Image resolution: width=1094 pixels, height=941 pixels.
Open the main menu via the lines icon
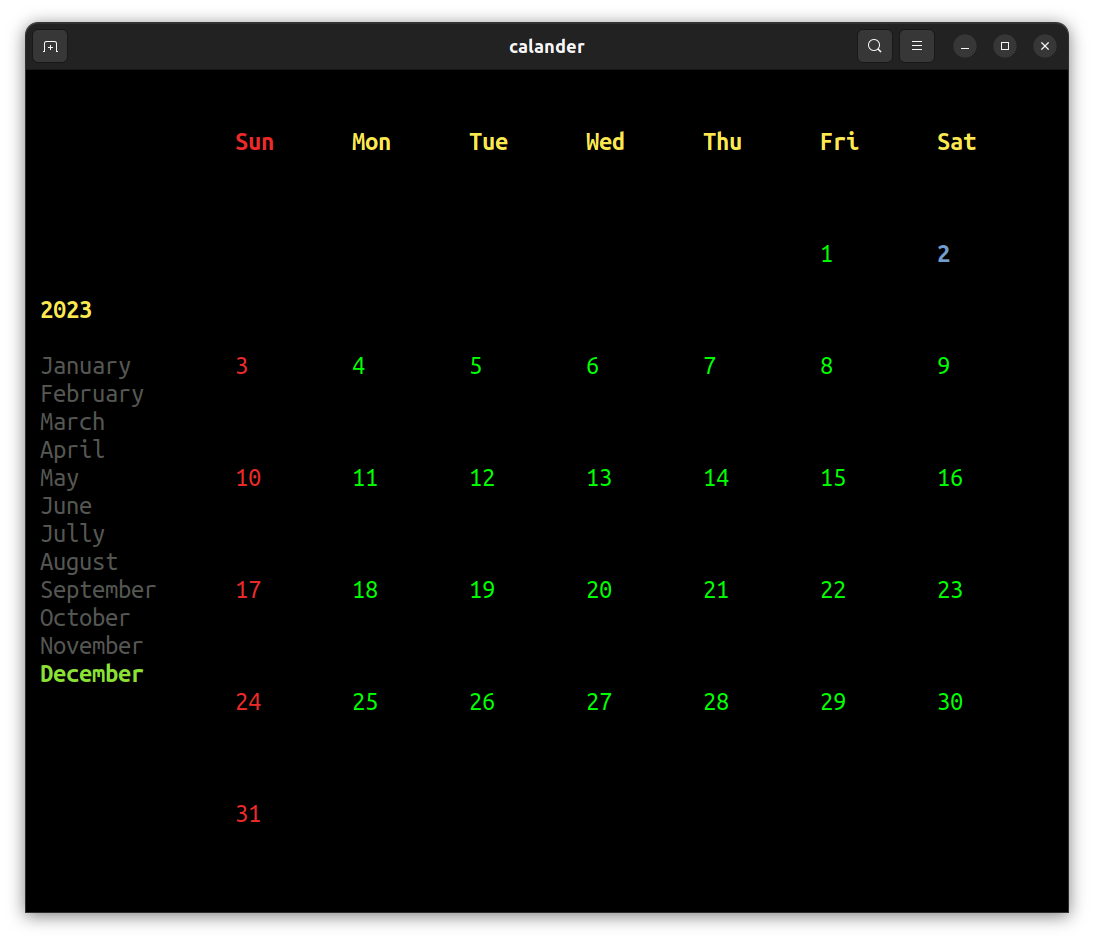[x=916, y=46]
